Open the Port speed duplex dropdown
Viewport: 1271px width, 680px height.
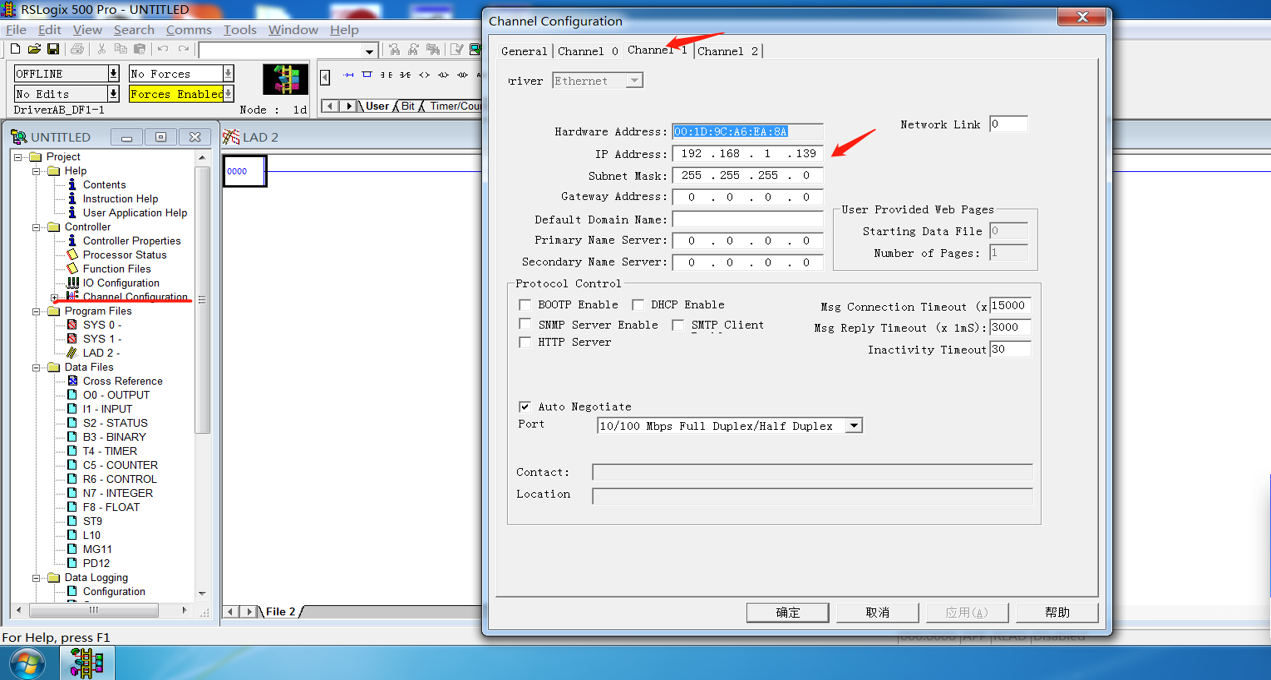click(853, 426)
